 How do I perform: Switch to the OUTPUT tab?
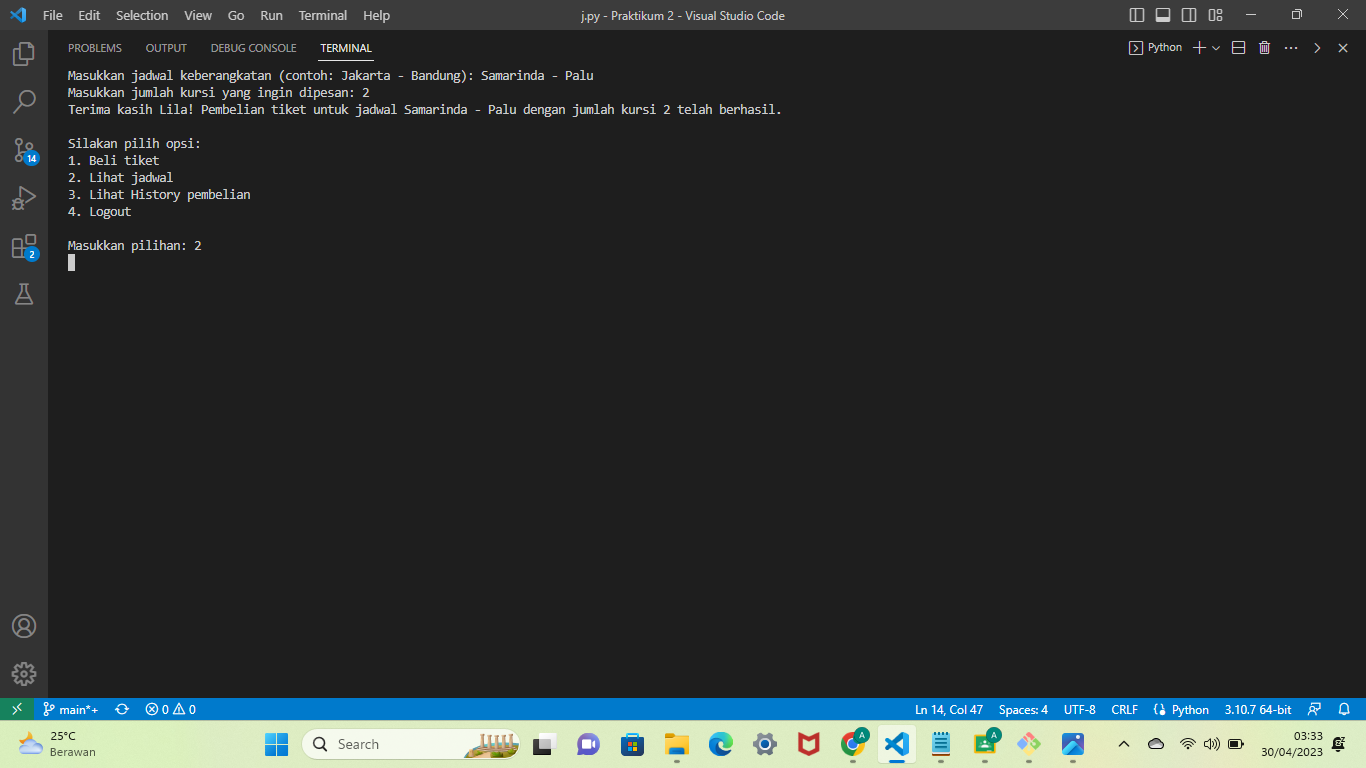click(166, 48)
